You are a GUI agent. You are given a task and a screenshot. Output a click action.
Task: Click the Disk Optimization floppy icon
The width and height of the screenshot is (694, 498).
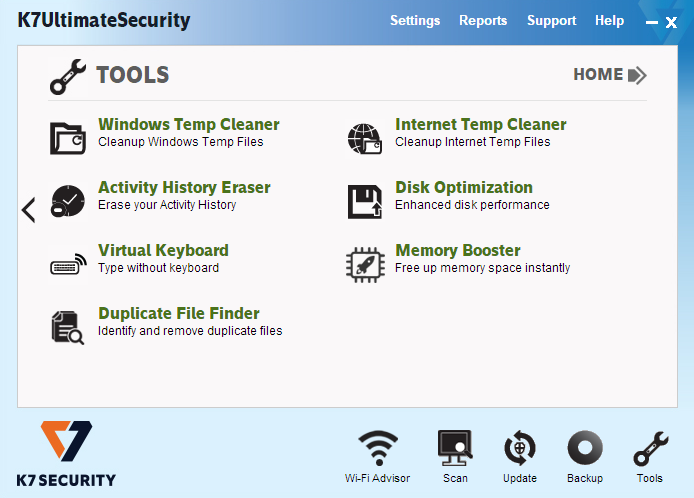point(365,202)
